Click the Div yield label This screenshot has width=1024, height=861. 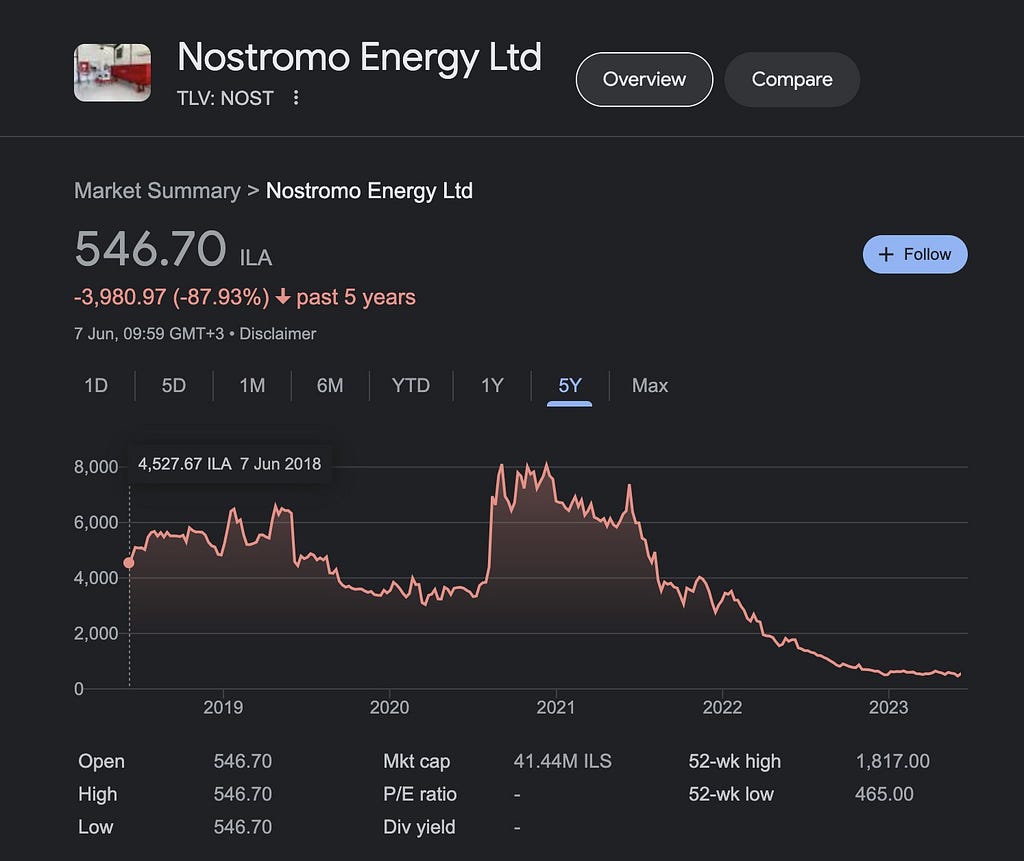[419, 827]
